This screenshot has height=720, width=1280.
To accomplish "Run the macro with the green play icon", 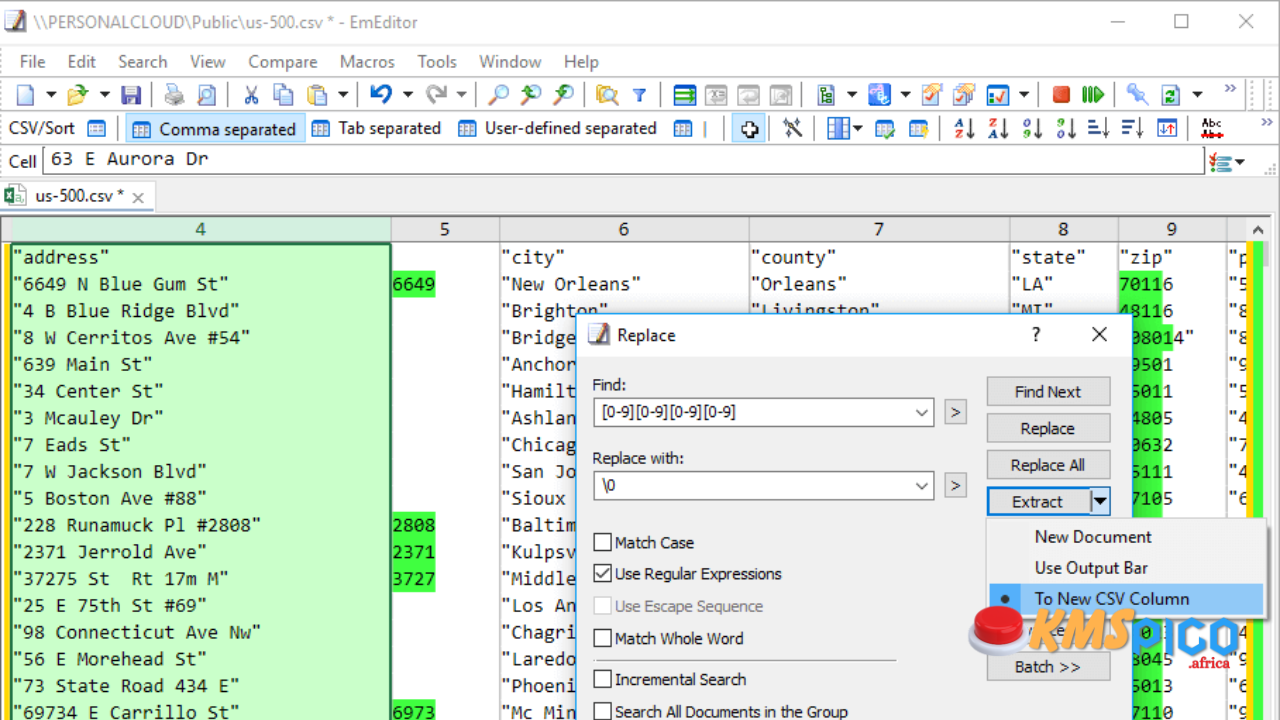I will 1093,95.
